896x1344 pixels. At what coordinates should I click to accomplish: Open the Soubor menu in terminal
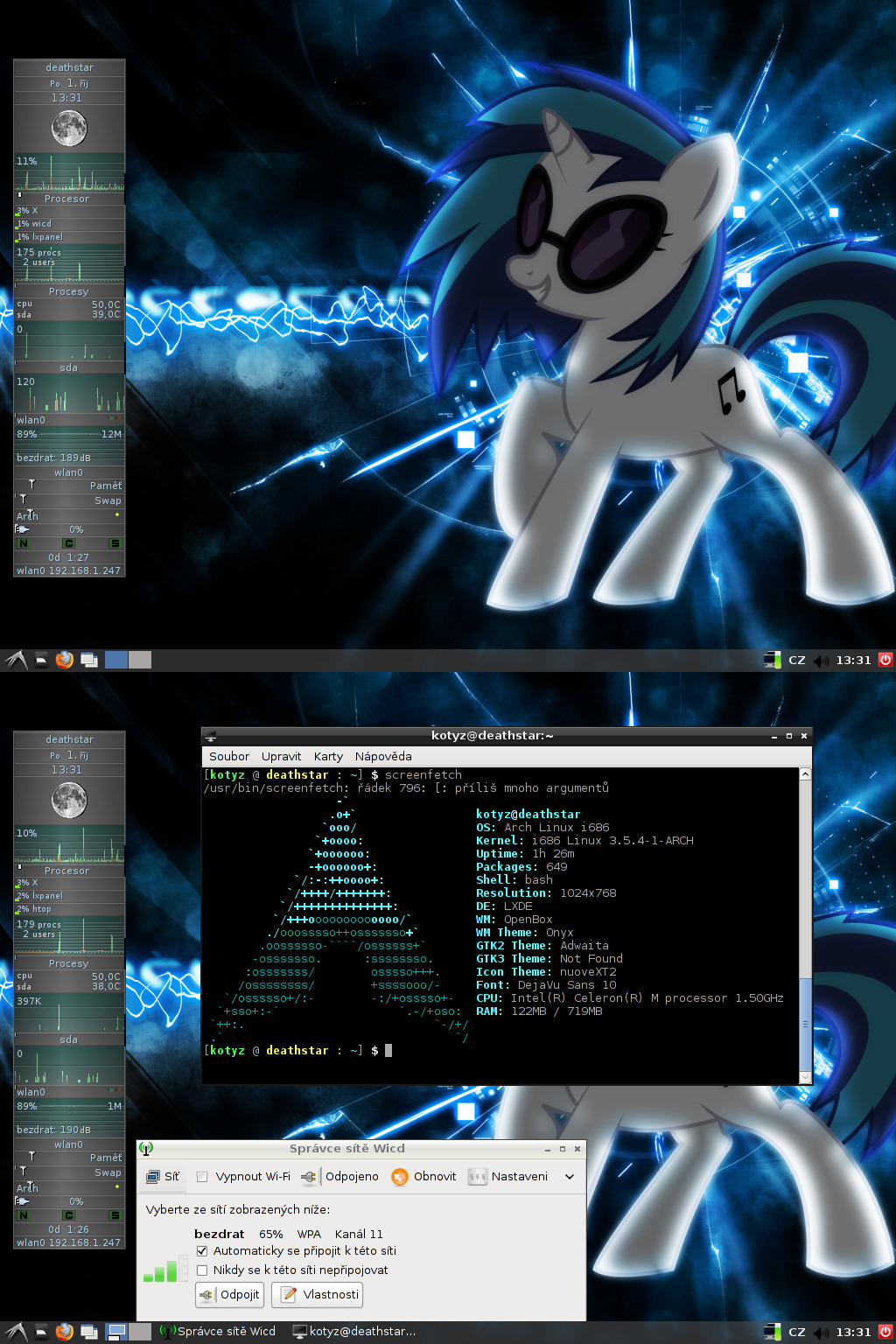(x=229, y=756)
